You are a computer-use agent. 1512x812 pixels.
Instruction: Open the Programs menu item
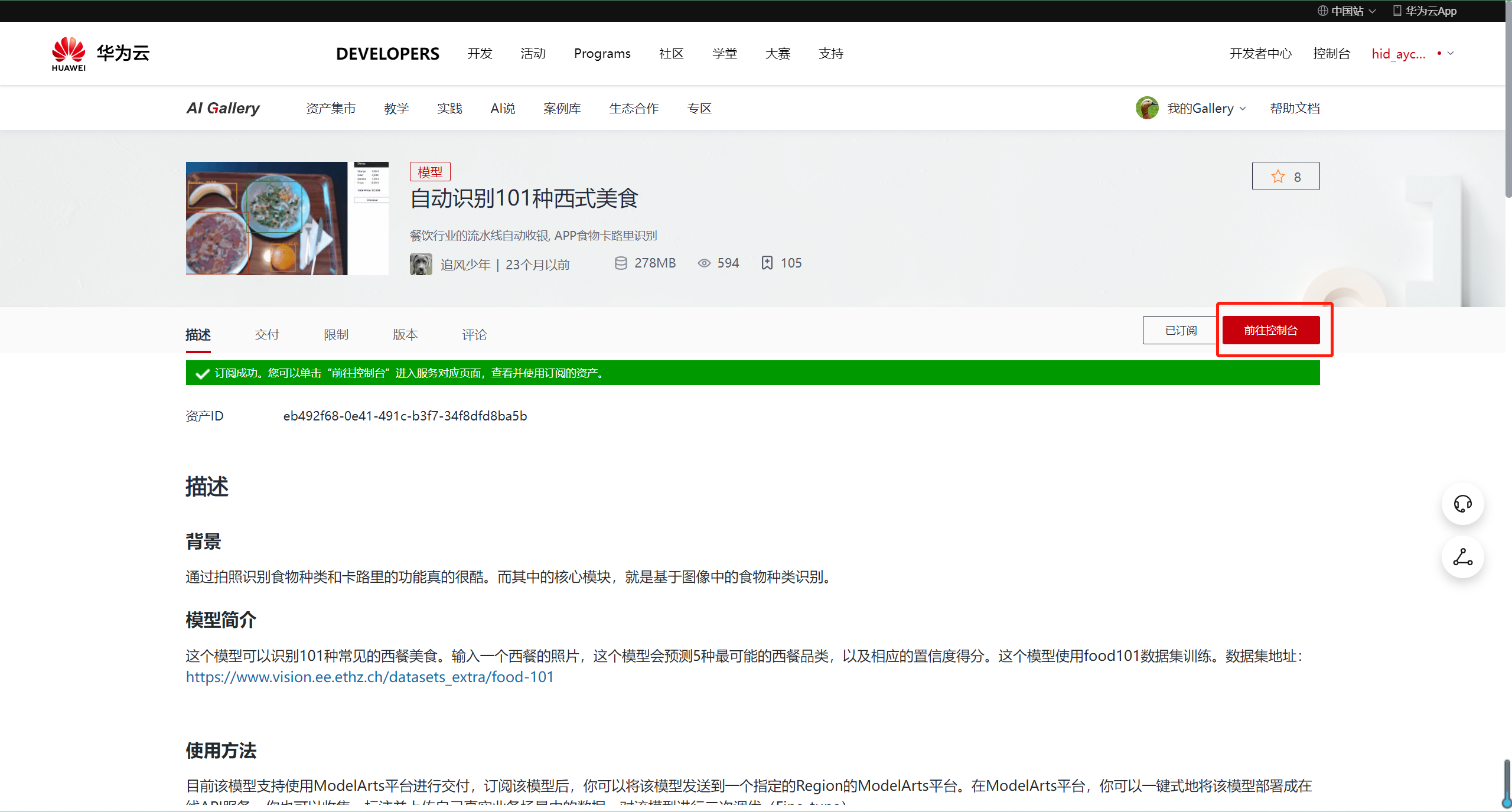[x=602, y=53]
